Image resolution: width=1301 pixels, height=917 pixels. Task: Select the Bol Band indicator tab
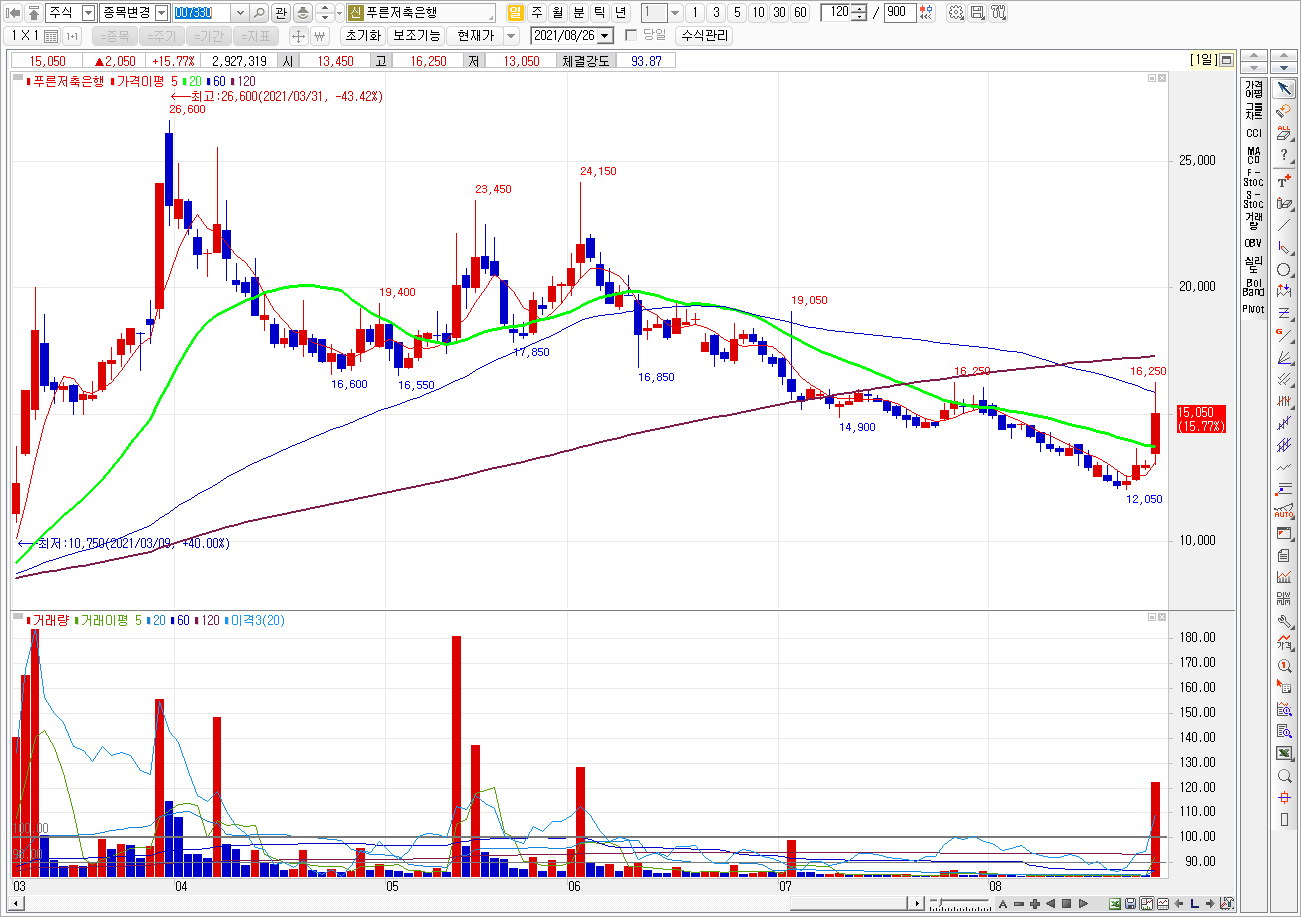click(x=1253, y=287)
